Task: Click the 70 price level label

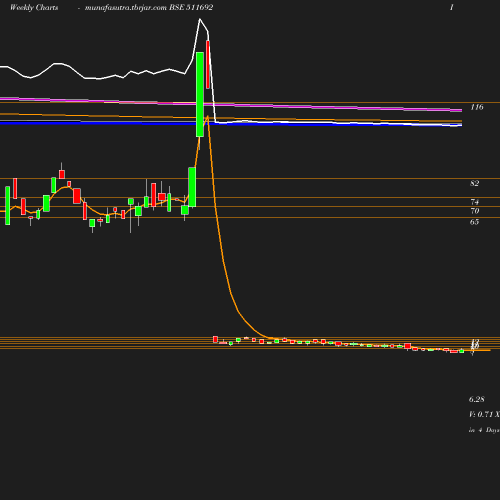Action: [x=475, y=211]
